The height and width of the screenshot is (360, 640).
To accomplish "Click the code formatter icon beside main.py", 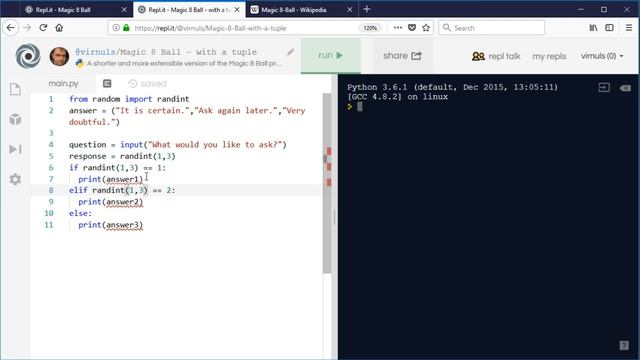I will [107, 84].
